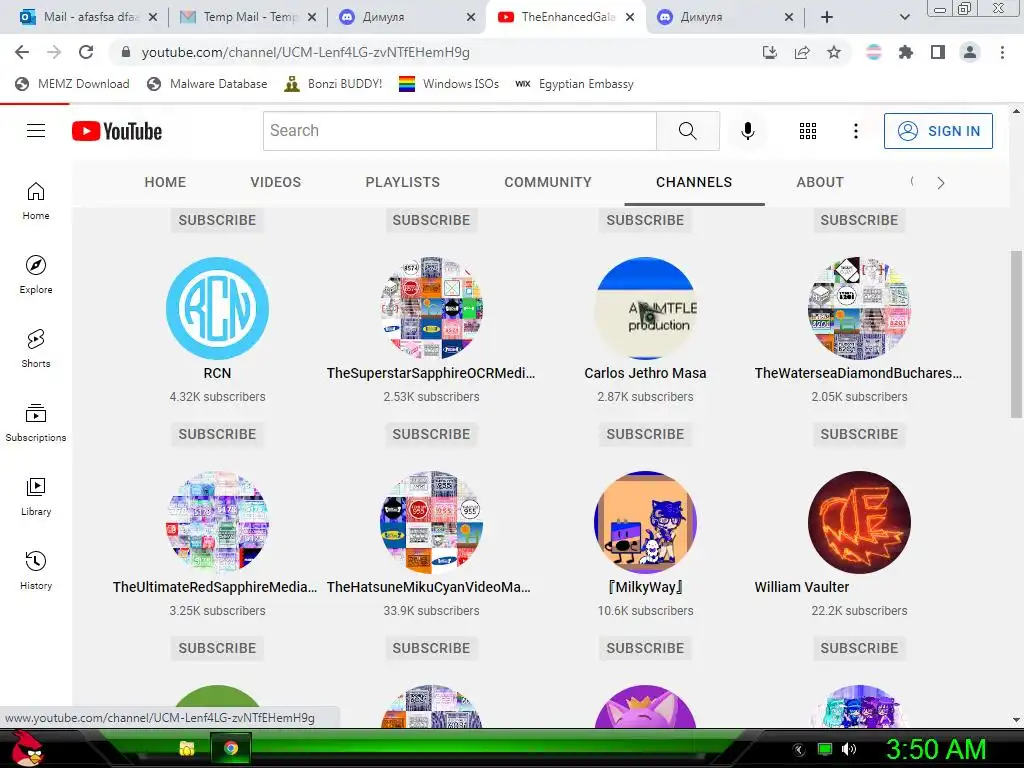1024x768 pixels.
Task: Open Subscriptions in the sidebar
Action: coord(36,423)
